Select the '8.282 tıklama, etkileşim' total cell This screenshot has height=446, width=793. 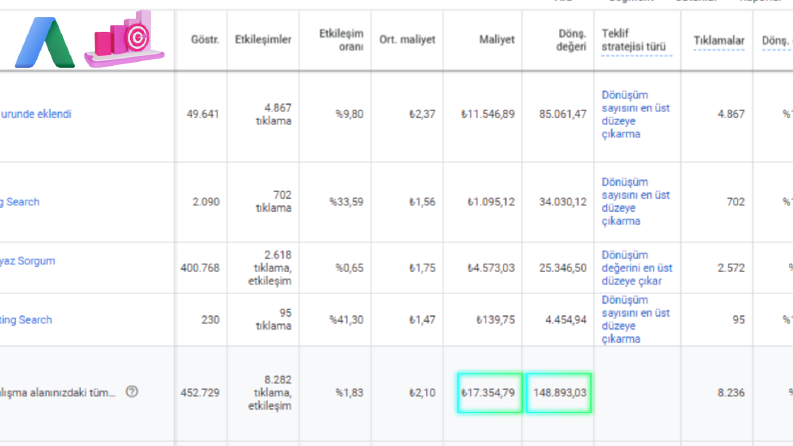pos(270,393)
